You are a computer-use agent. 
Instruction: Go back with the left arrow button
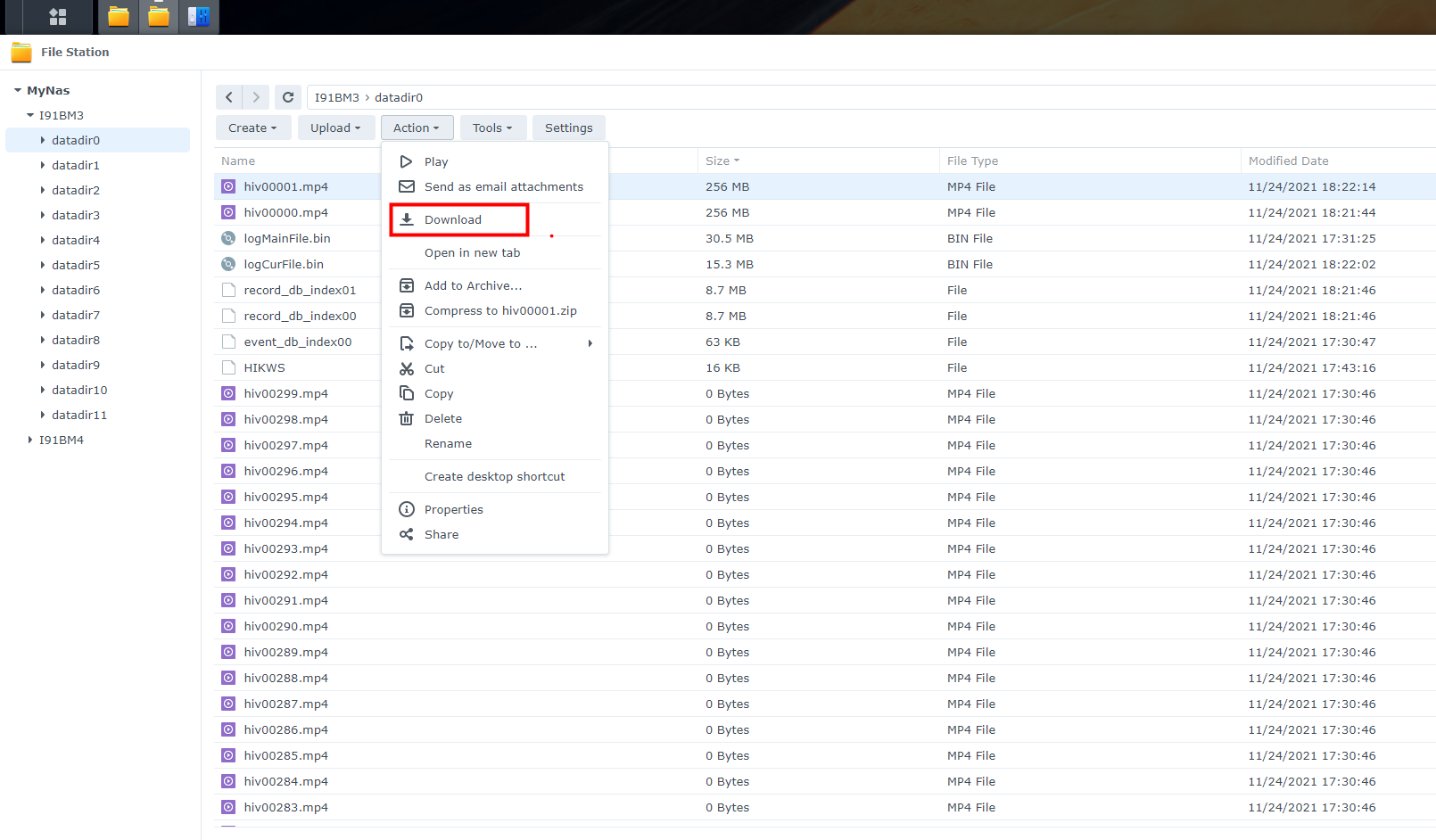(229, 97)
